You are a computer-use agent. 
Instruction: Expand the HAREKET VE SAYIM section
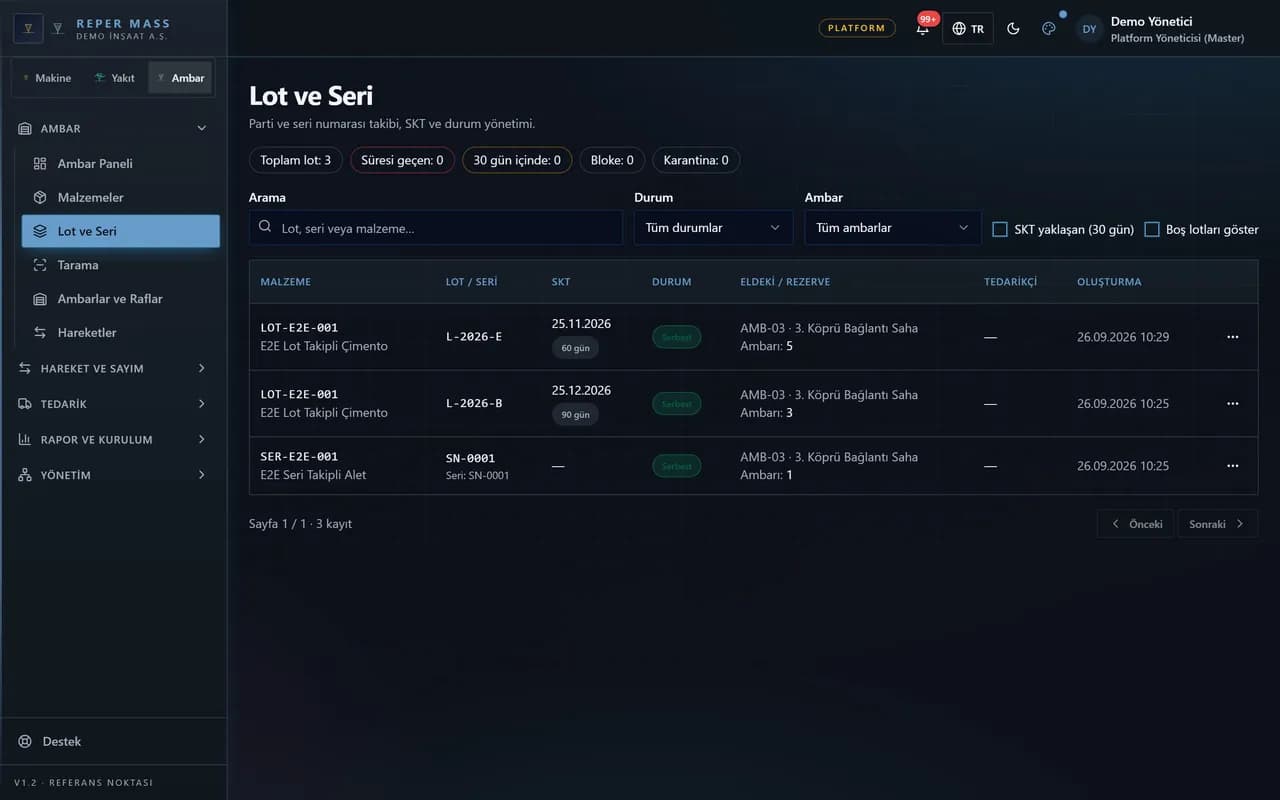(x=114, y=368)
